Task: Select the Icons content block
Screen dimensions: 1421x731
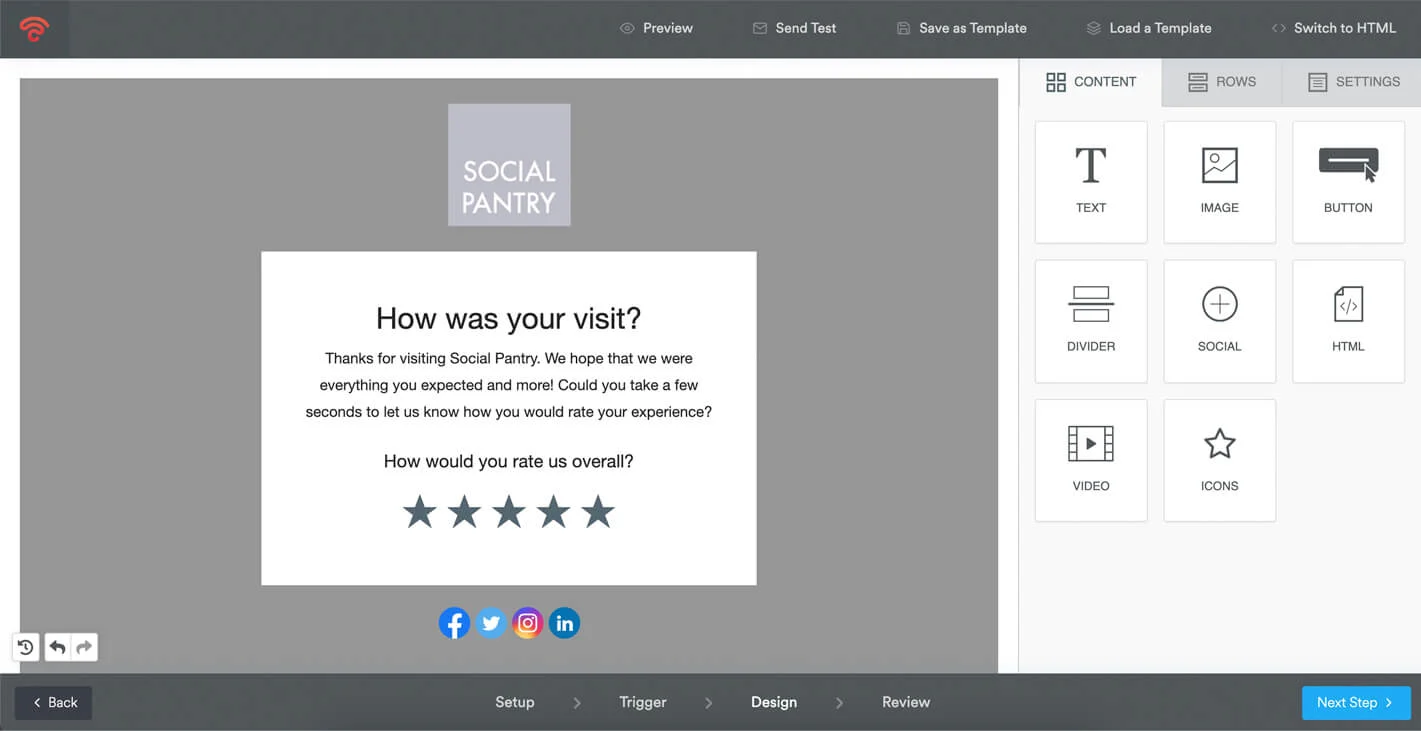Action: click(1220, 460)
